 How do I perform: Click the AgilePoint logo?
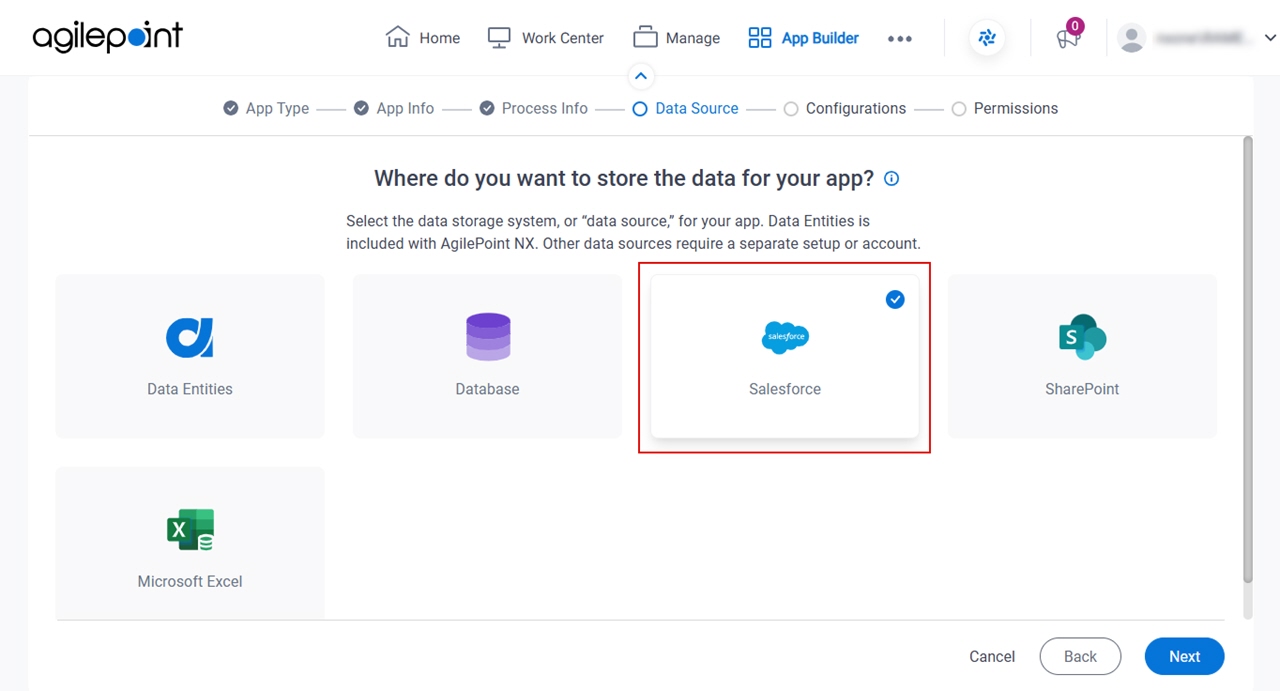pos(107,37)
